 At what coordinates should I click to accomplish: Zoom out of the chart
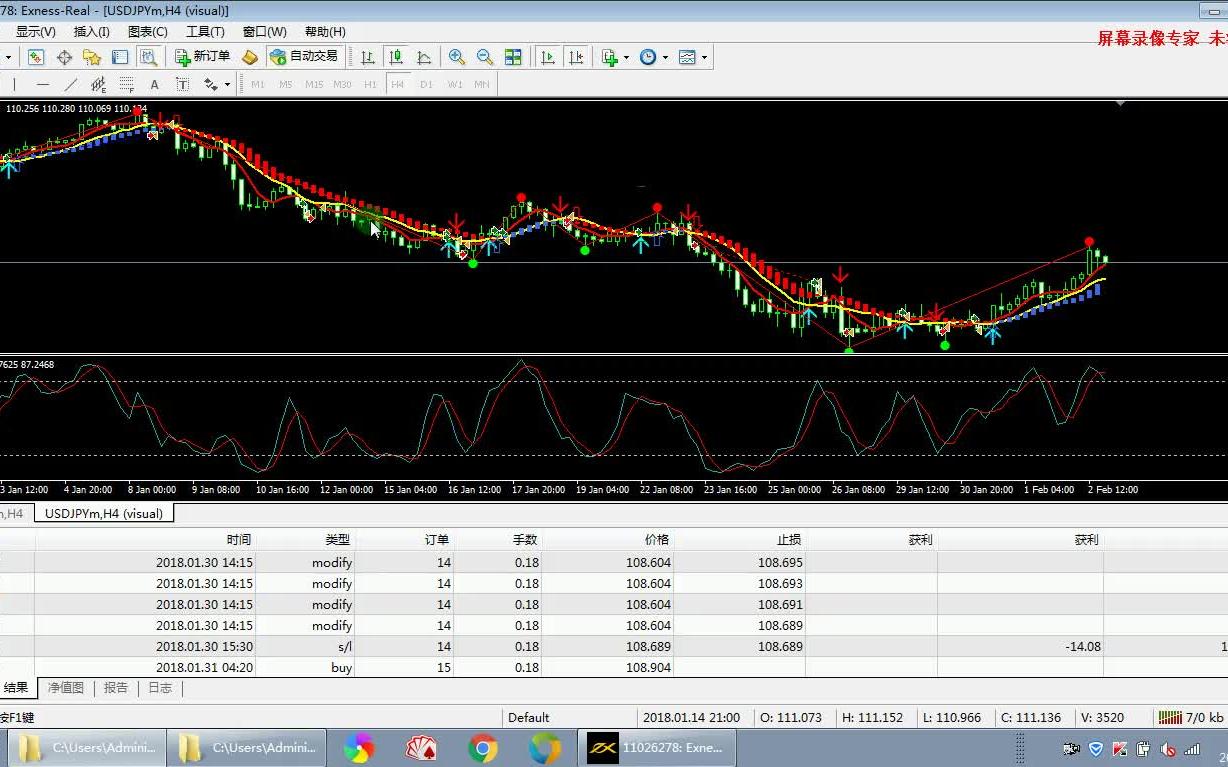(485, 57)
